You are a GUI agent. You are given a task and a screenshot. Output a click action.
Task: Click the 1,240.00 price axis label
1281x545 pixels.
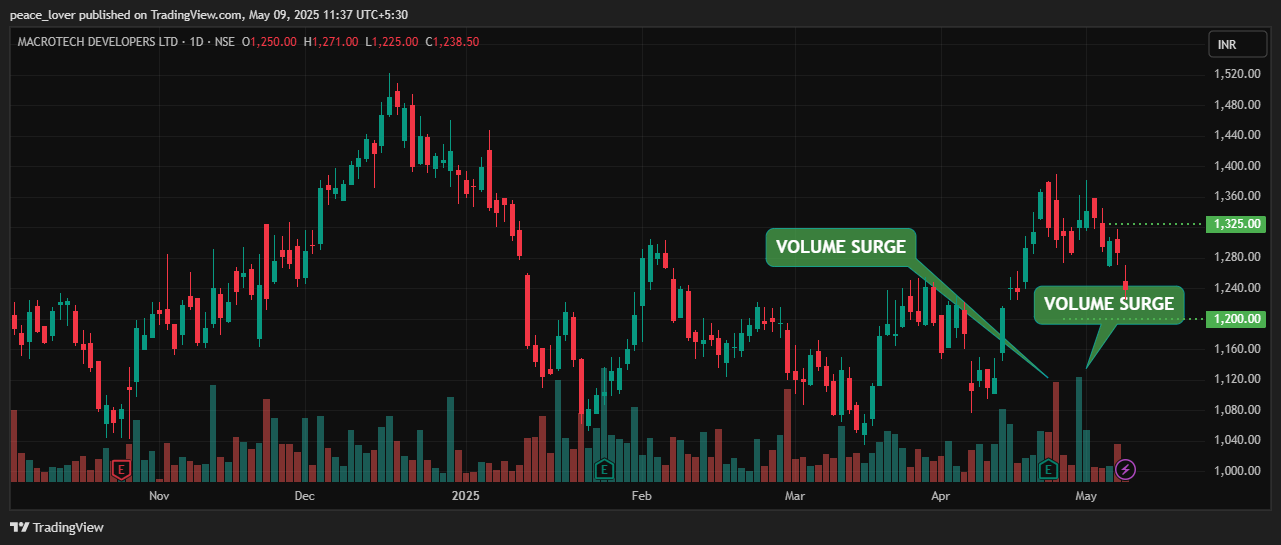coord(1236,288)
